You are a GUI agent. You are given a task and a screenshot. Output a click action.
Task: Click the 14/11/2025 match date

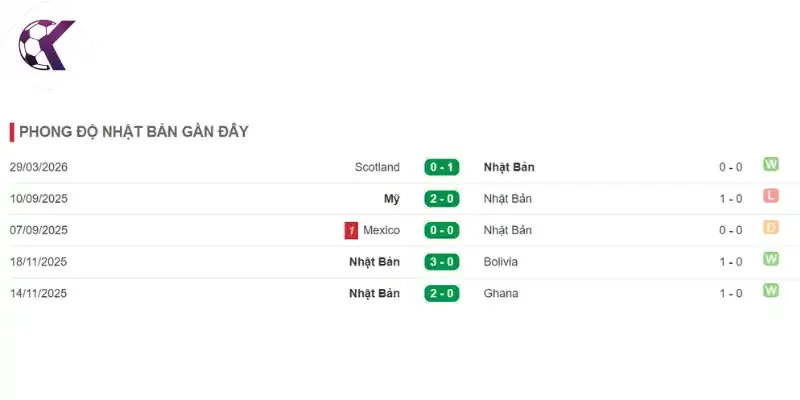(x=39, y=294)
